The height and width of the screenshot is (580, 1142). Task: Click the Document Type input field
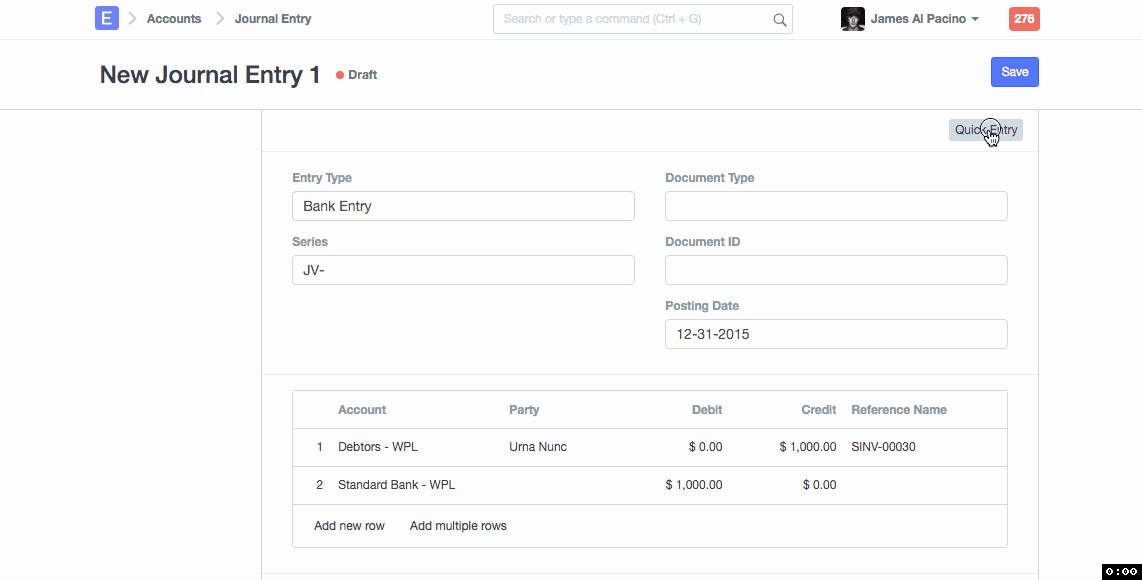coord(836,206)
